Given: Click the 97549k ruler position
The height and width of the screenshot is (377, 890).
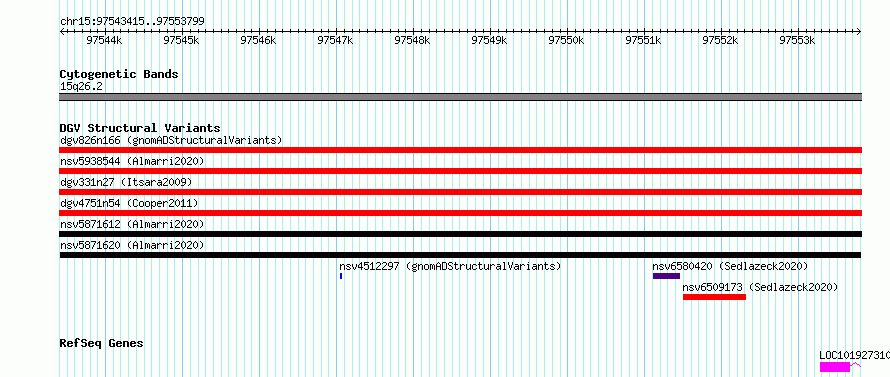Looking at the screenshot, I should [489, 40].
